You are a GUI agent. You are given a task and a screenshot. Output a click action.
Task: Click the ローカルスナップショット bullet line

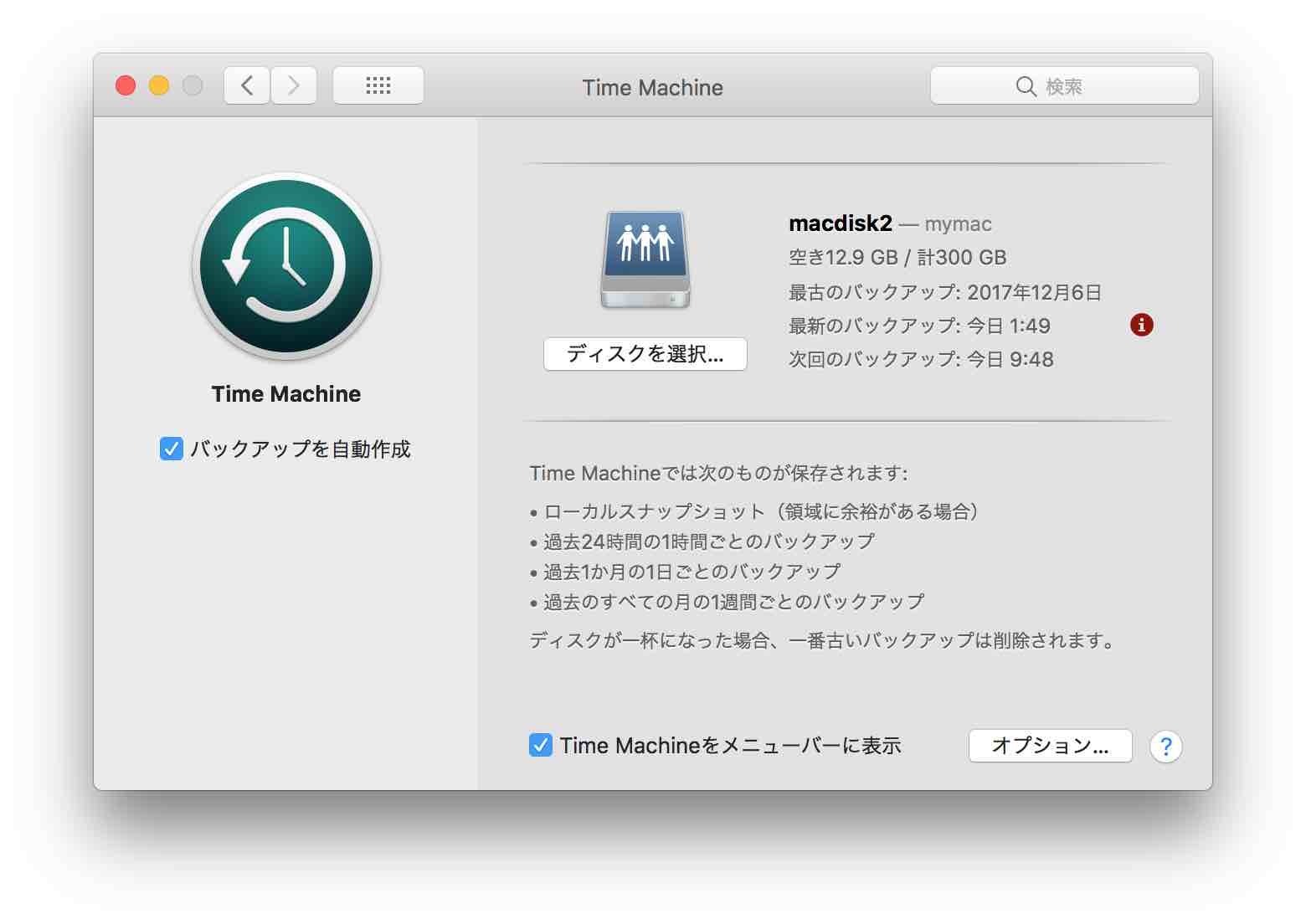[756, 511]
